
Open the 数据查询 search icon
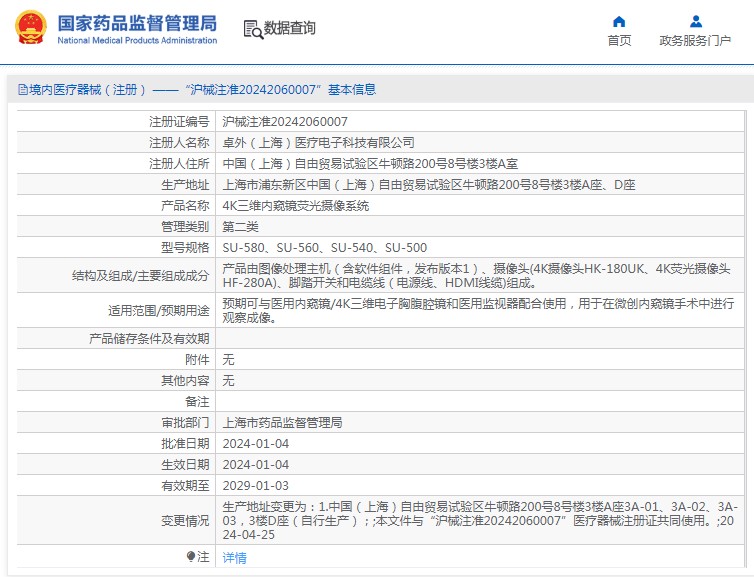pyautogui.click(x=253, y=29)
